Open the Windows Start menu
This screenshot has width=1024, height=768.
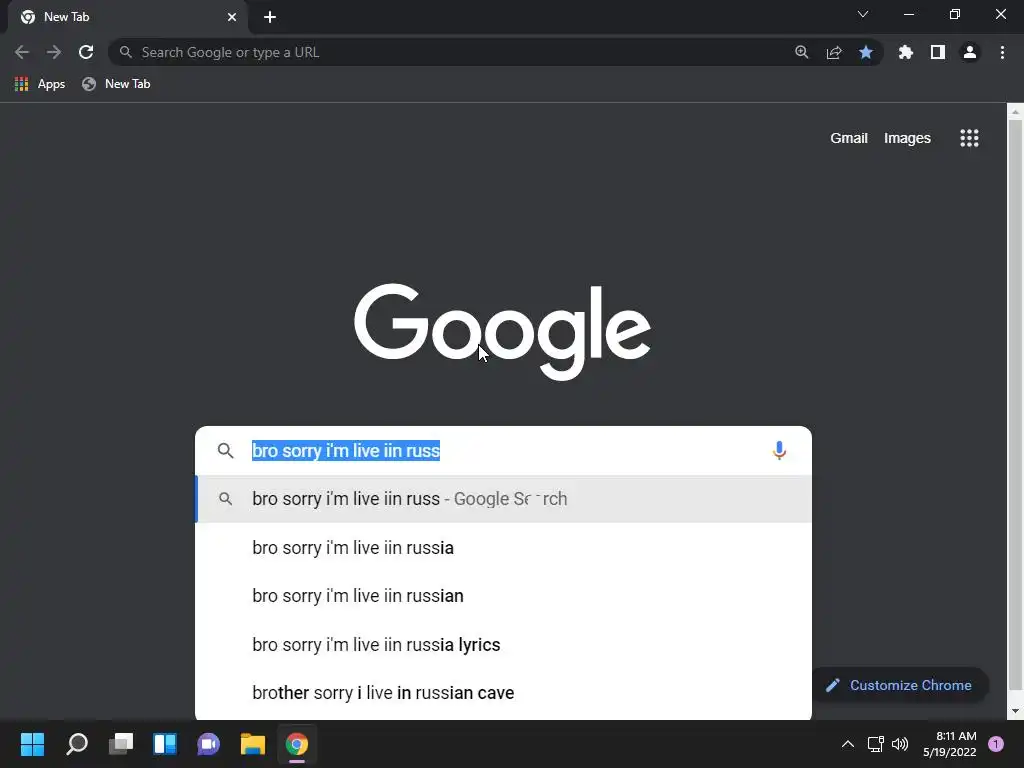click(x=33, y=744)
